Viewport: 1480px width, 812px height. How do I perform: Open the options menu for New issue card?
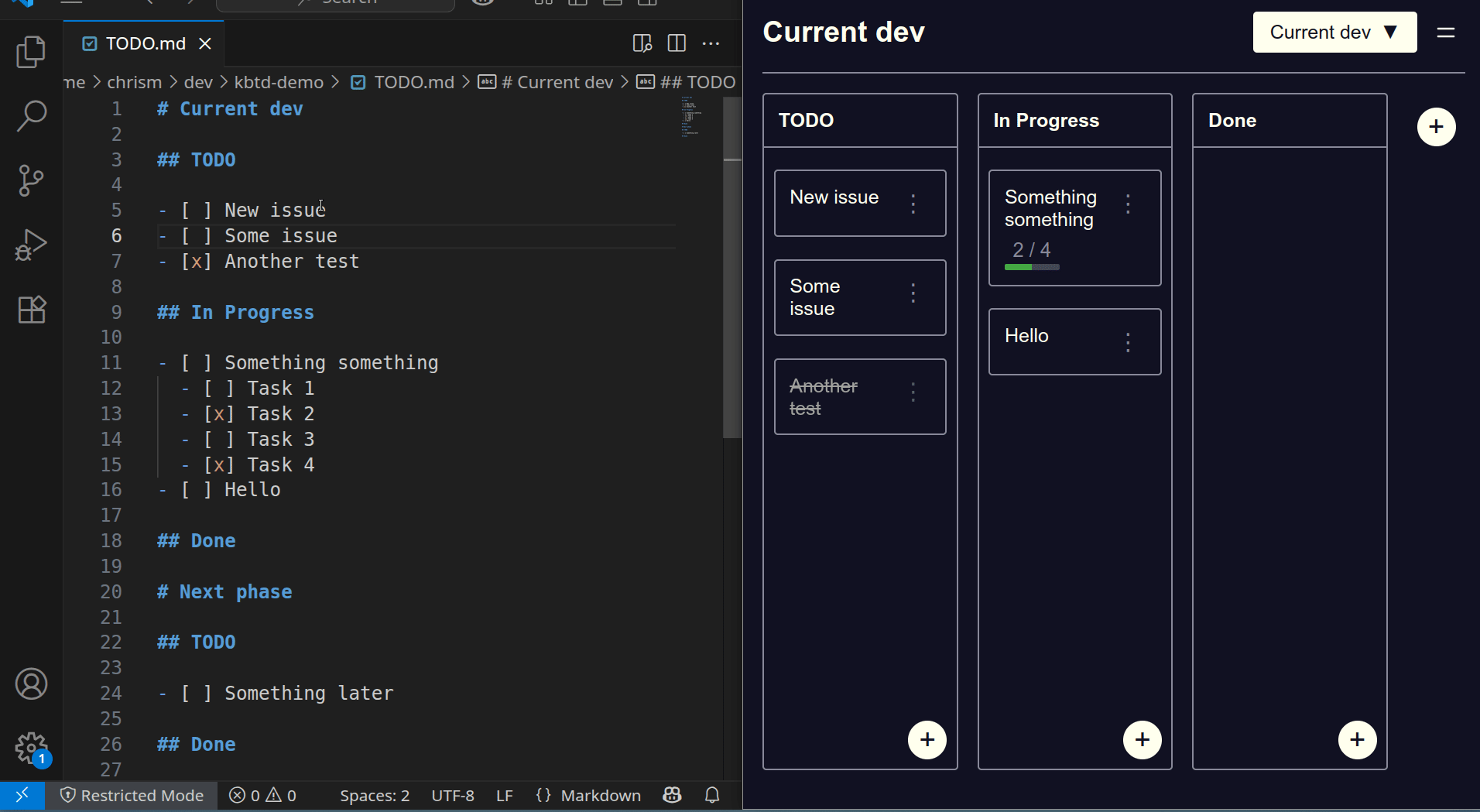(x=913, y=204)
